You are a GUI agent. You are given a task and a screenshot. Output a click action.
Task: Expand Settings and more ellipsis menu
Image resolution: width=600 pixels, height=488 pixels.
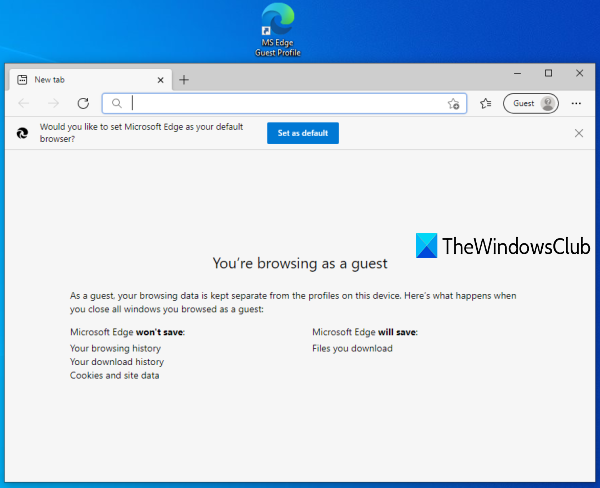tap(576, 103)
